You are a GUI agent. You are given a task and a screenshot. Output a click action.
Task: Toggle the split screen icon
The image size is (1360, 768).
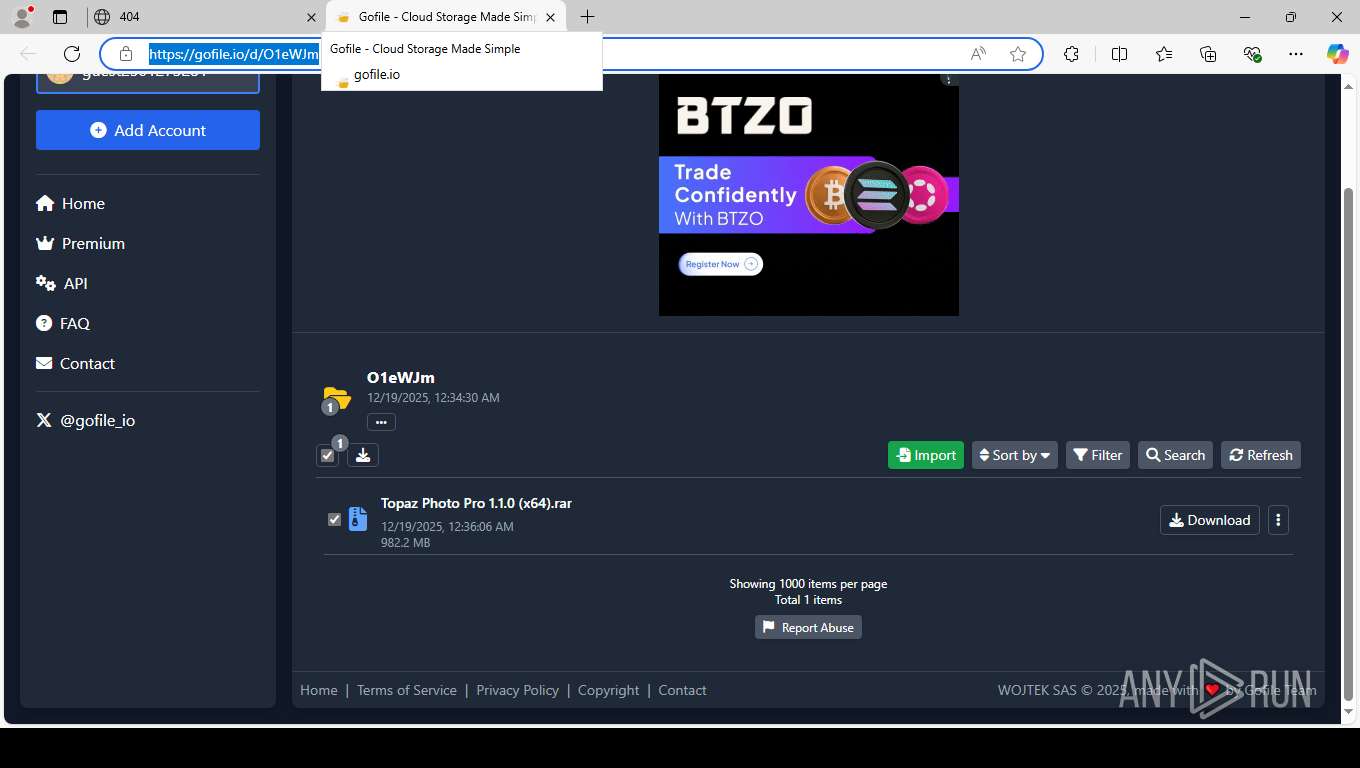(x=1119, y=54)
